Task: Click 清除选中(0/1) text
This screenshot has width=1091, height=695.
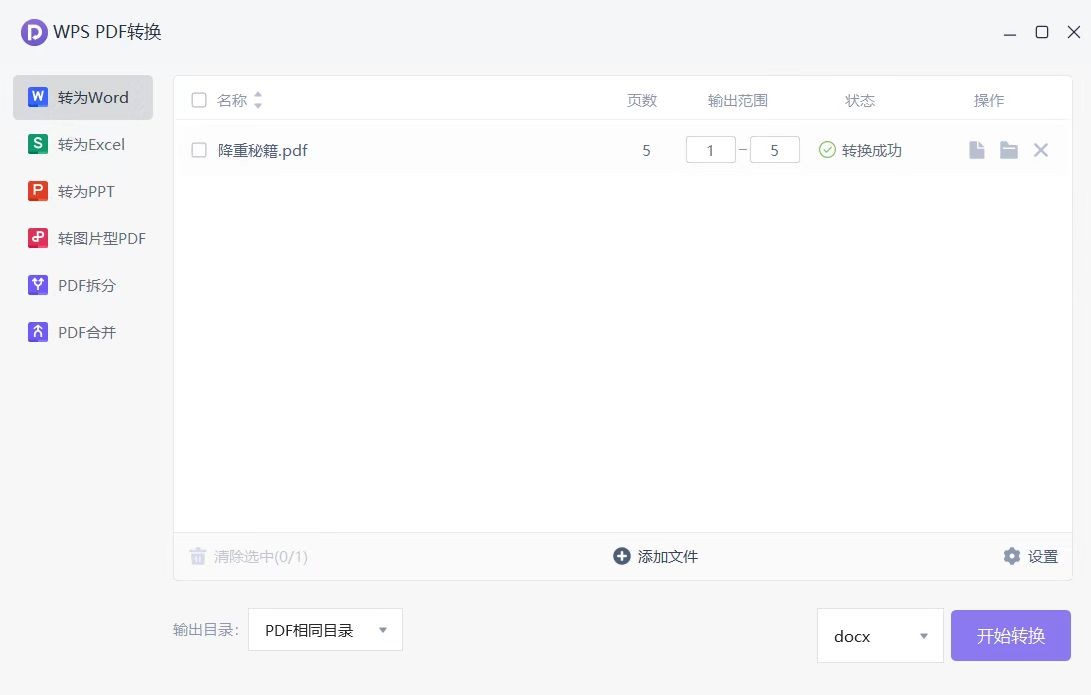Action: [x=260, y=557]
